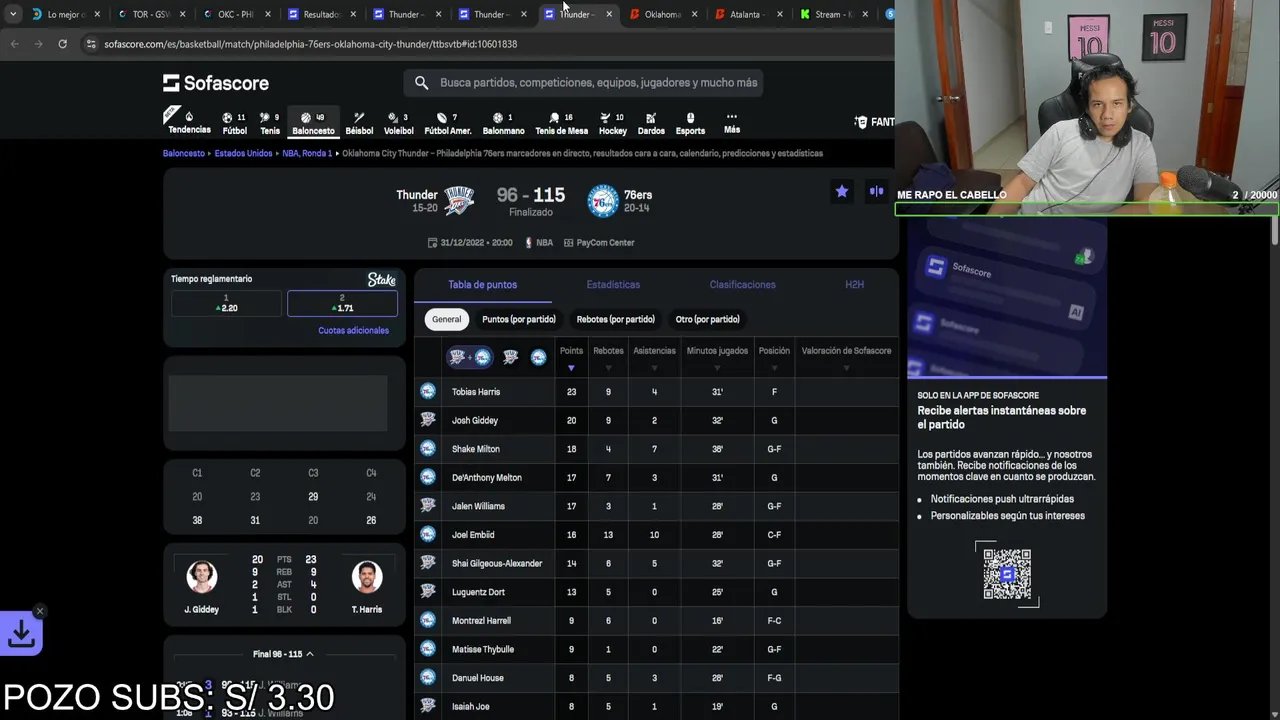The width and height of the screenshot is (1280, 720).
Task: Switch to Clasificaciones tab
Action: (x=742, y=285)
